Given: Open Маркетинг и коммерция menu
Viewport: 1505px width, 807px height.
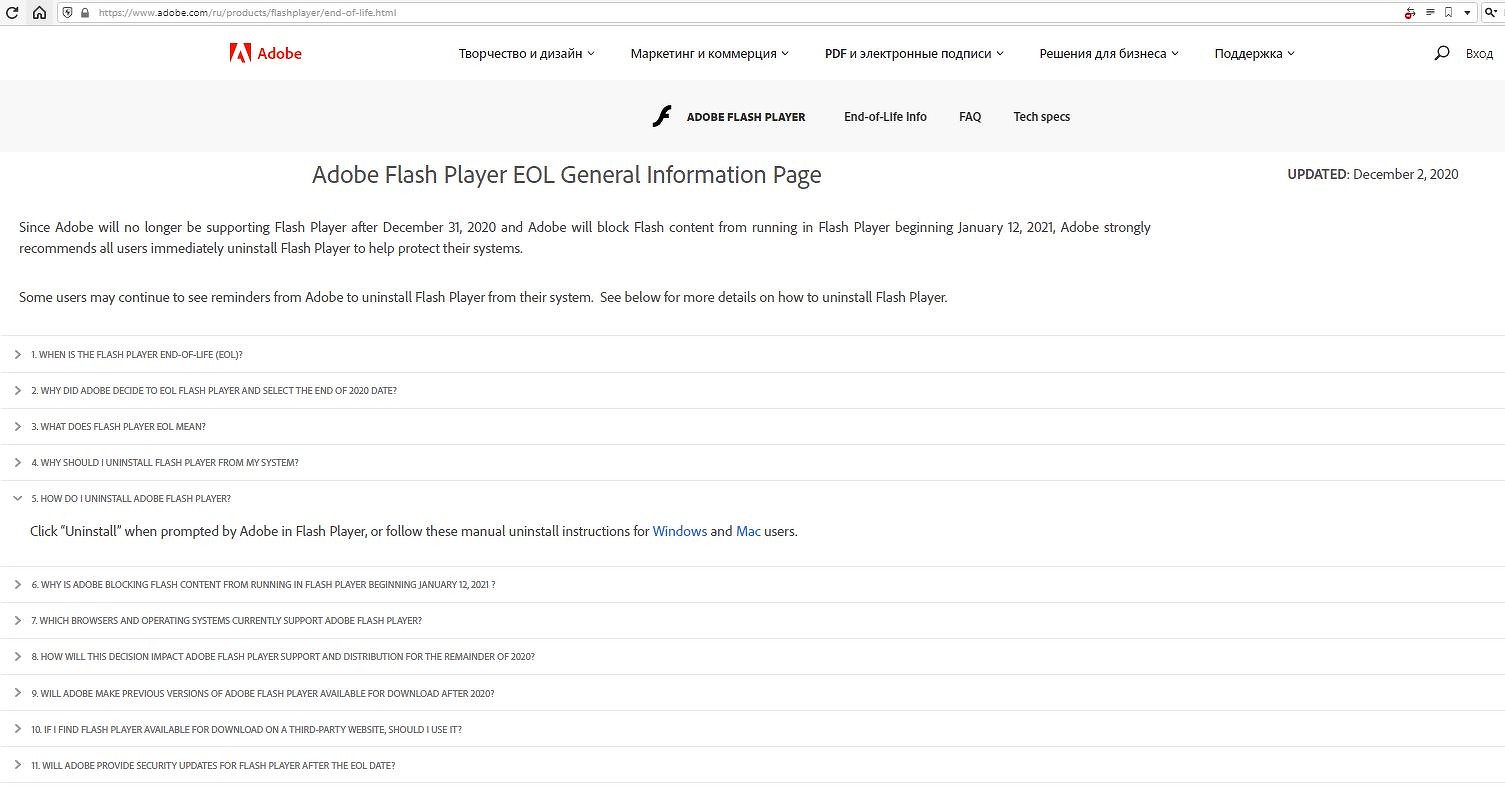Looking at the screenshot, I should click(x=709, y=54).
